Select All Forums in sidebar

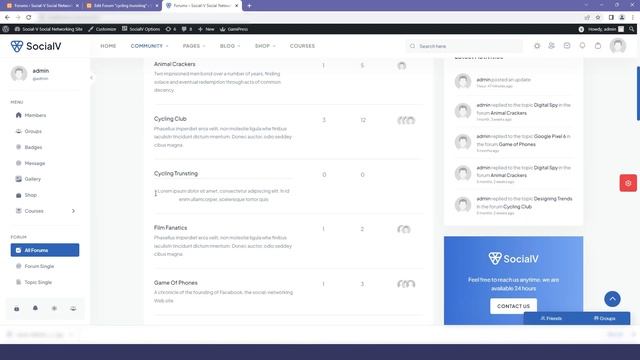pos(45,250)
